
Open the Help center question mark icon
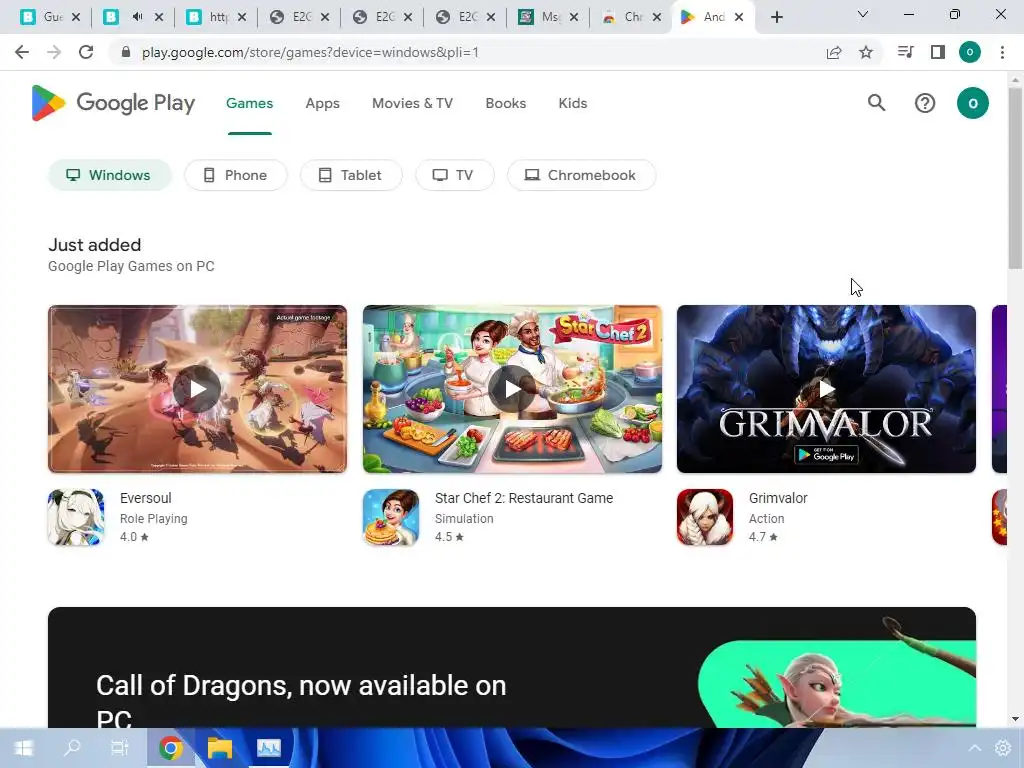click(925, 103)
